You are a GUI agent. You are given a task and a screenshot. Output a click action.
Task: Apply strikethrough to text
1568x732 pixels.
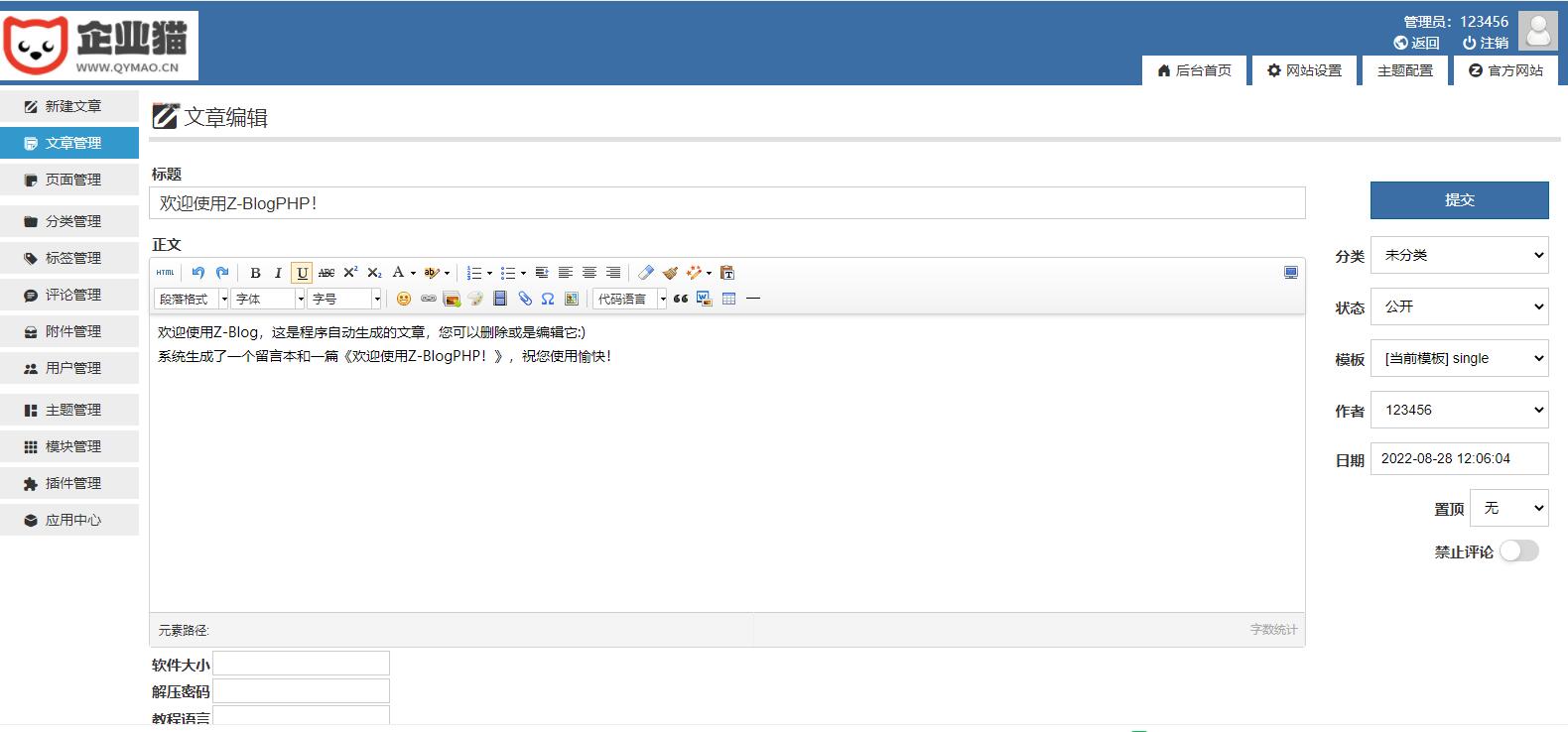327,273
